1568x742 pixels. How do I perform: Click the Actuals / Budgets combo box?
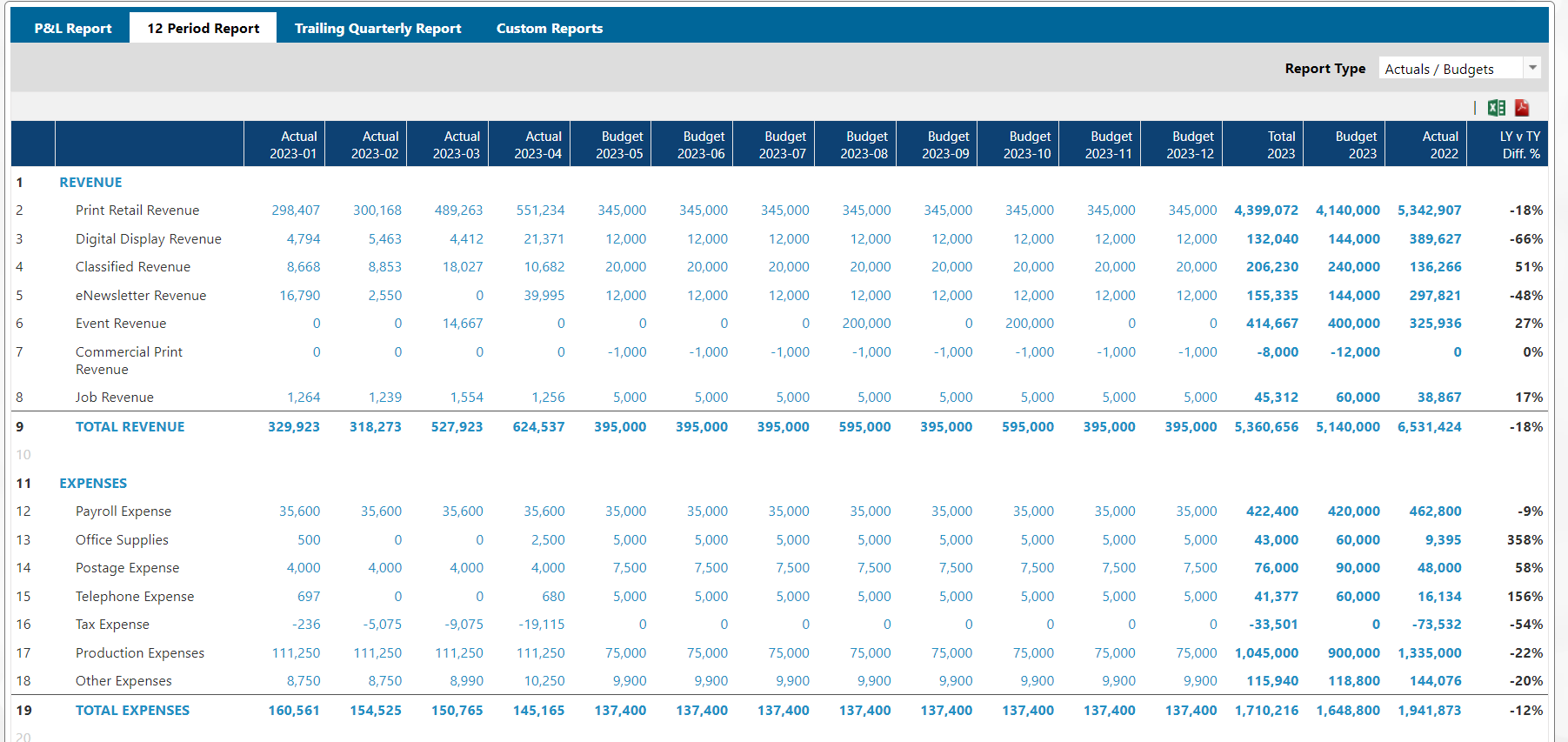pos(1450,69)
